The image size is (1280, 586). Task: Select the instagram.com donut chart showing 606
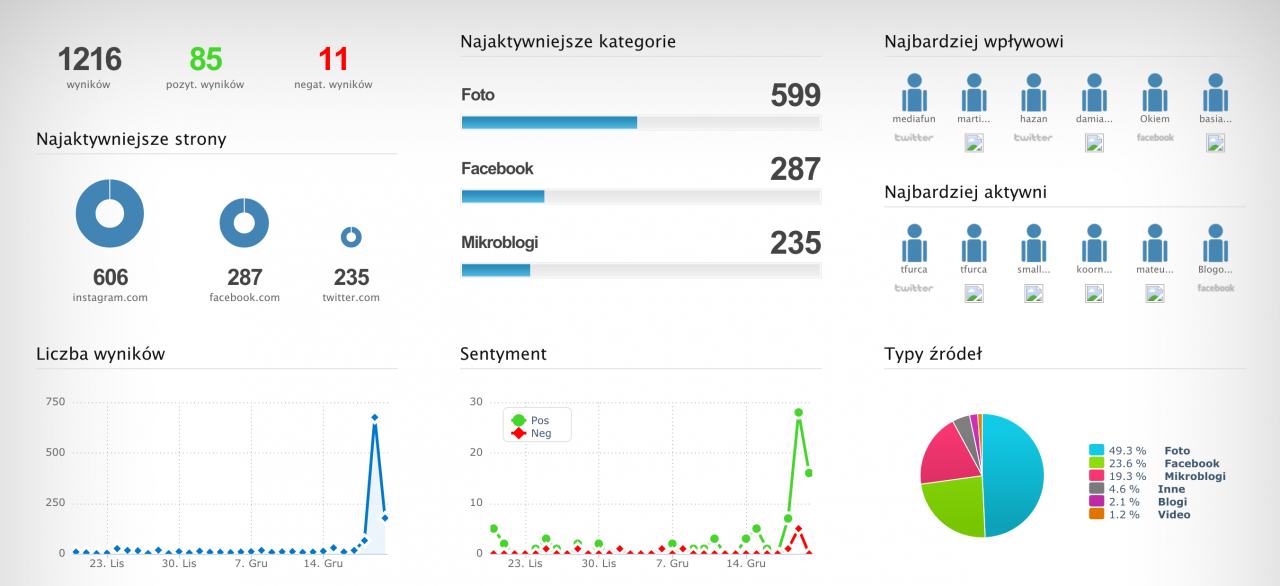tap(109, 213)
